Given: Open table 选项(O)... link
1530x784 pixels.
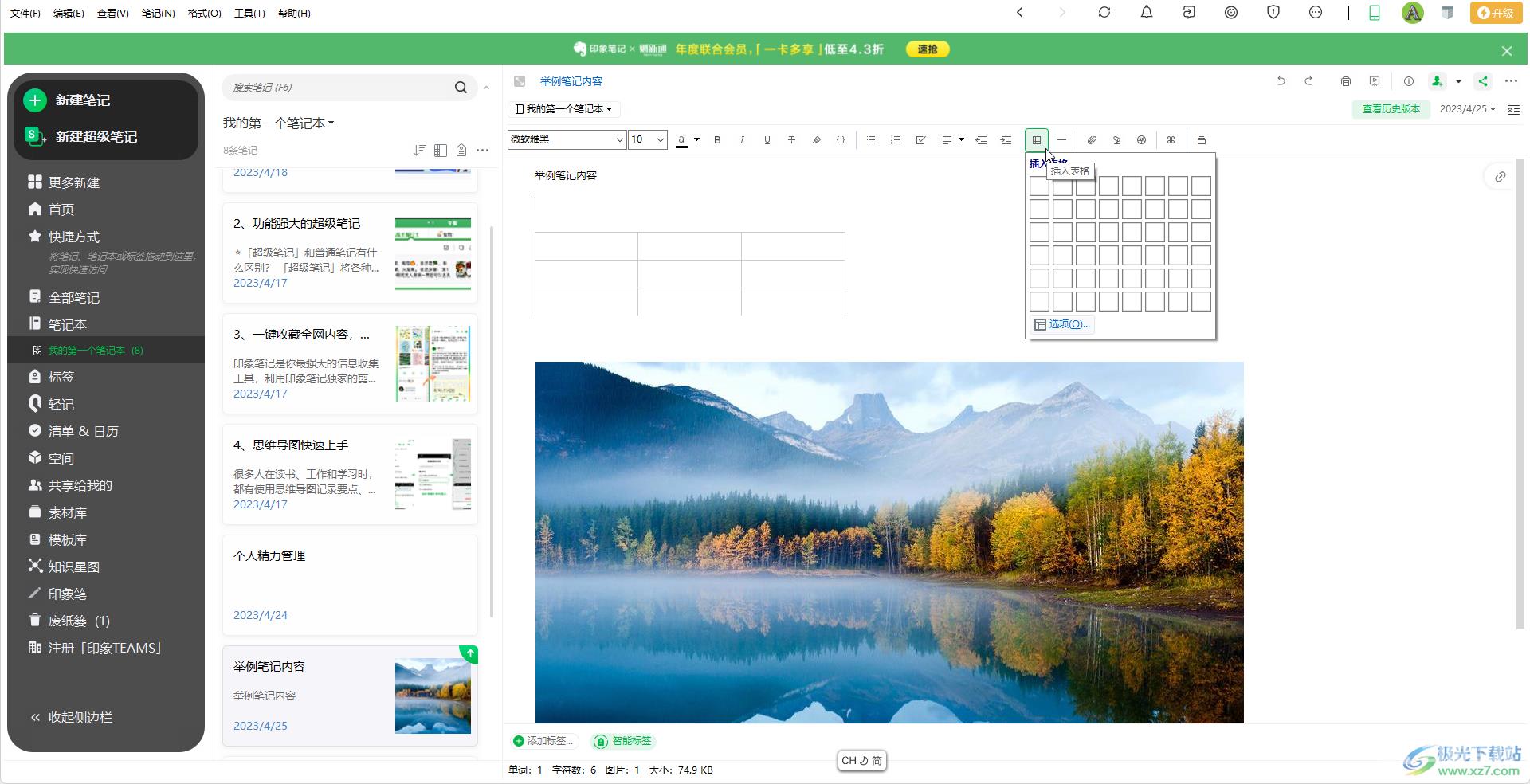Looking at the screenshot, I should tap(1062, 324).
